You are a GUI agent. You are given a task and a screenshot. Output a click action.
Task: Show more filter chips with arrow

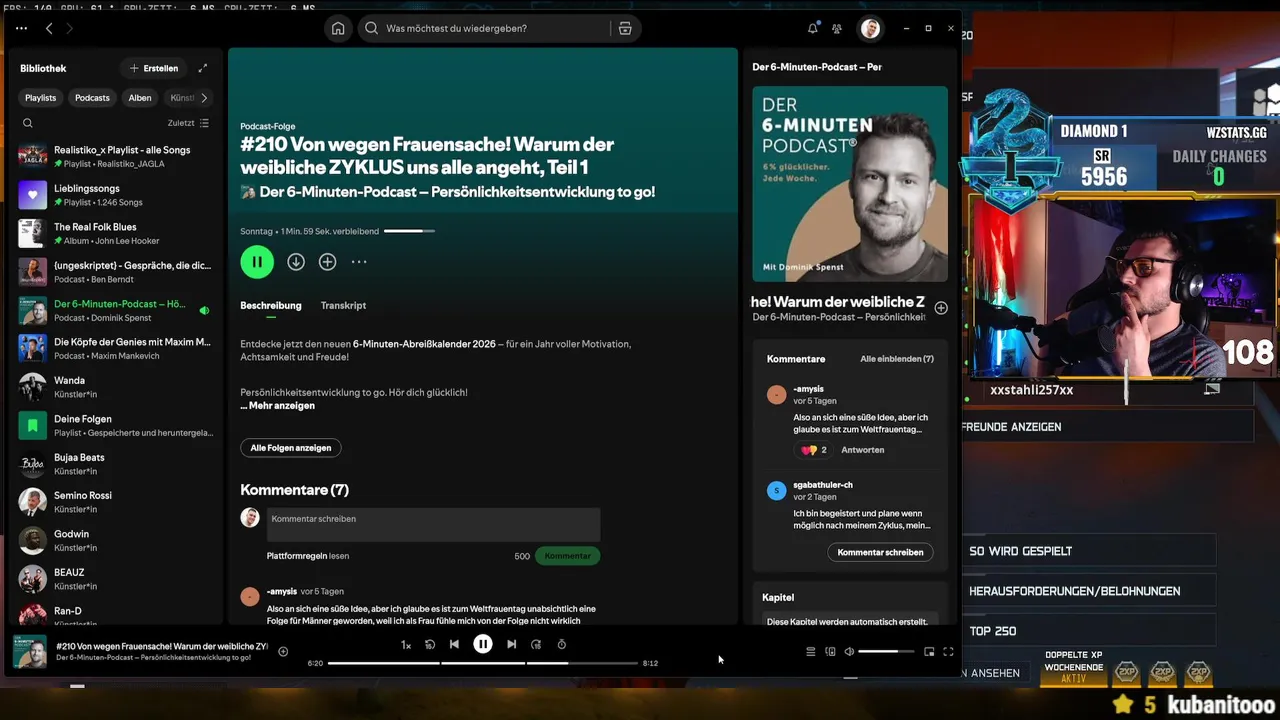(204, 98)
